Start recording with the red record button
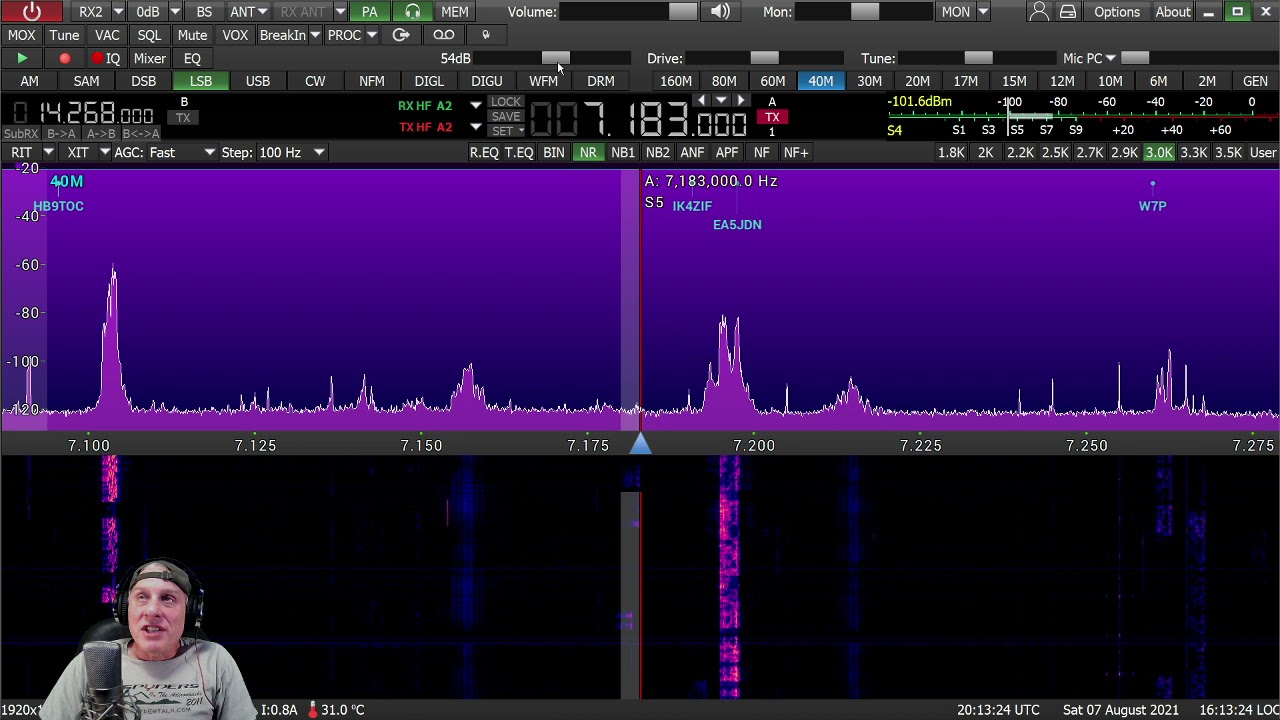 (64, 58)
